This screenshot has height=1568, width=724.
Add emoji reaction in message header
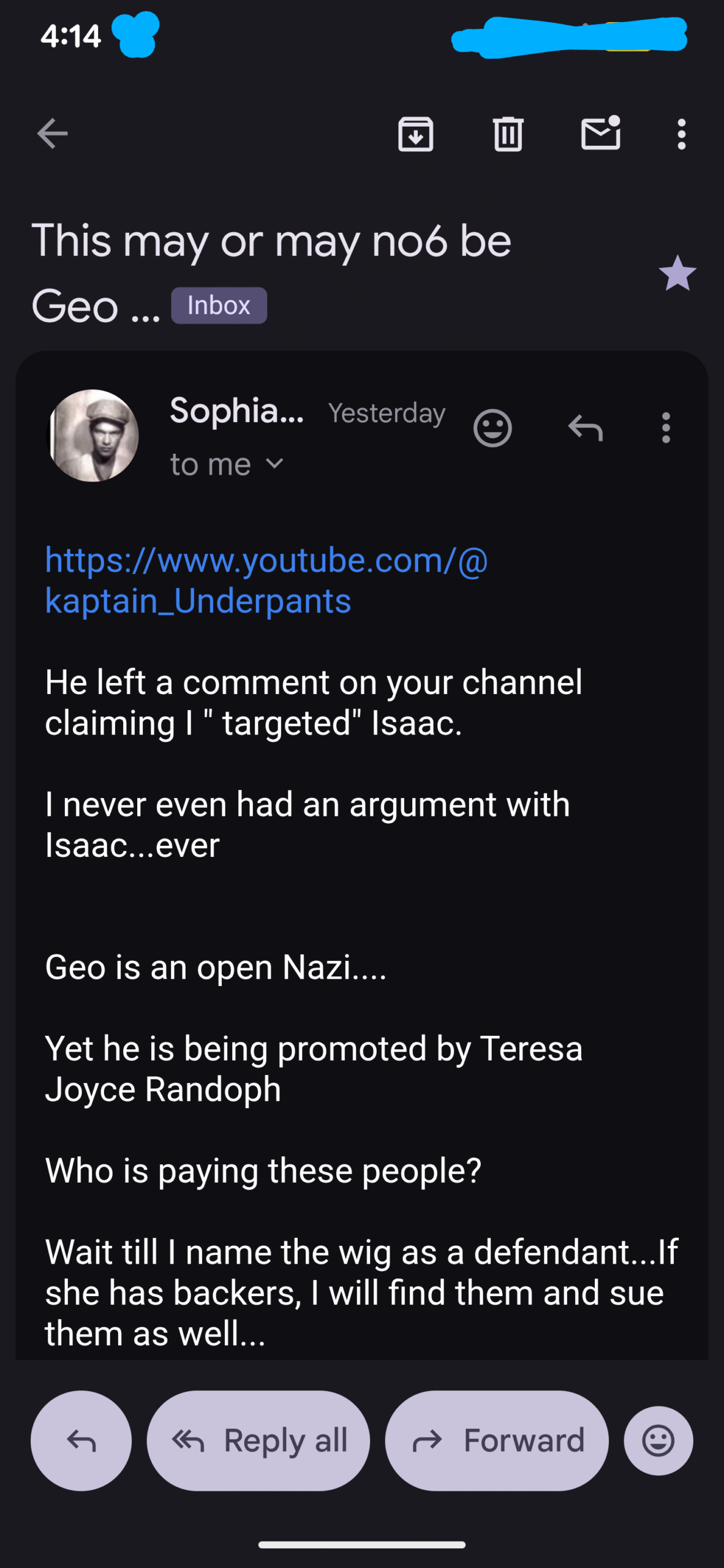(x=492, y=428)
